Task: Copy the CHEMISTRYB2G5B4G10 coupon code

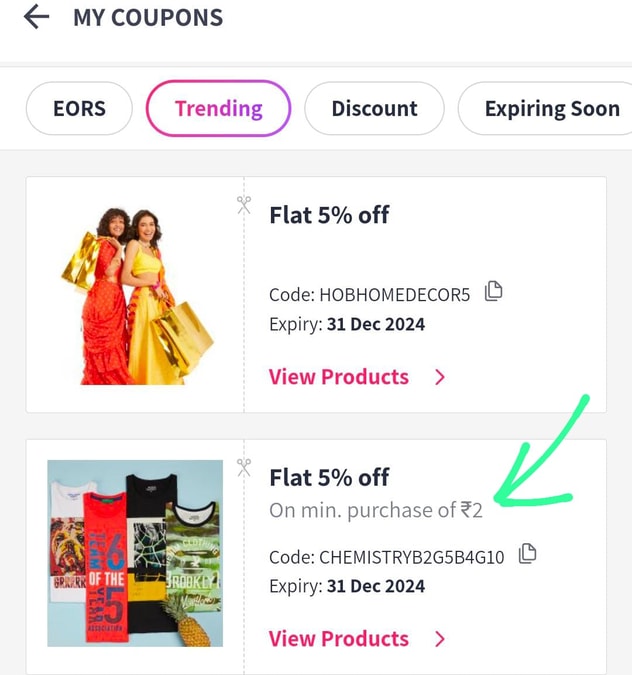Action: [x=527, y=553]
